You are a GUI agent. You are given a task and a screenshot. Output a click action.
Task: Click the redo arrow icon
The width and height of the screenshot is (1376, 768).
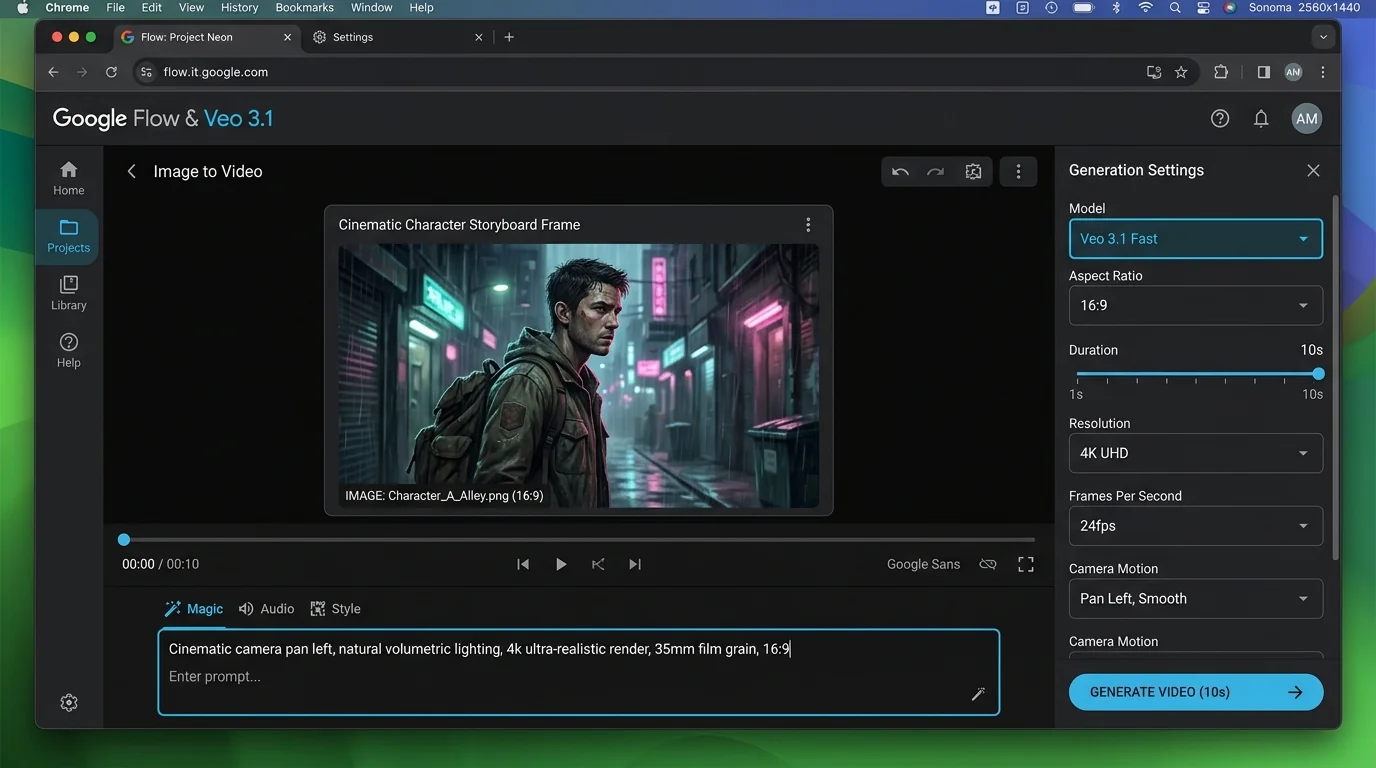[x=935, y=172]
